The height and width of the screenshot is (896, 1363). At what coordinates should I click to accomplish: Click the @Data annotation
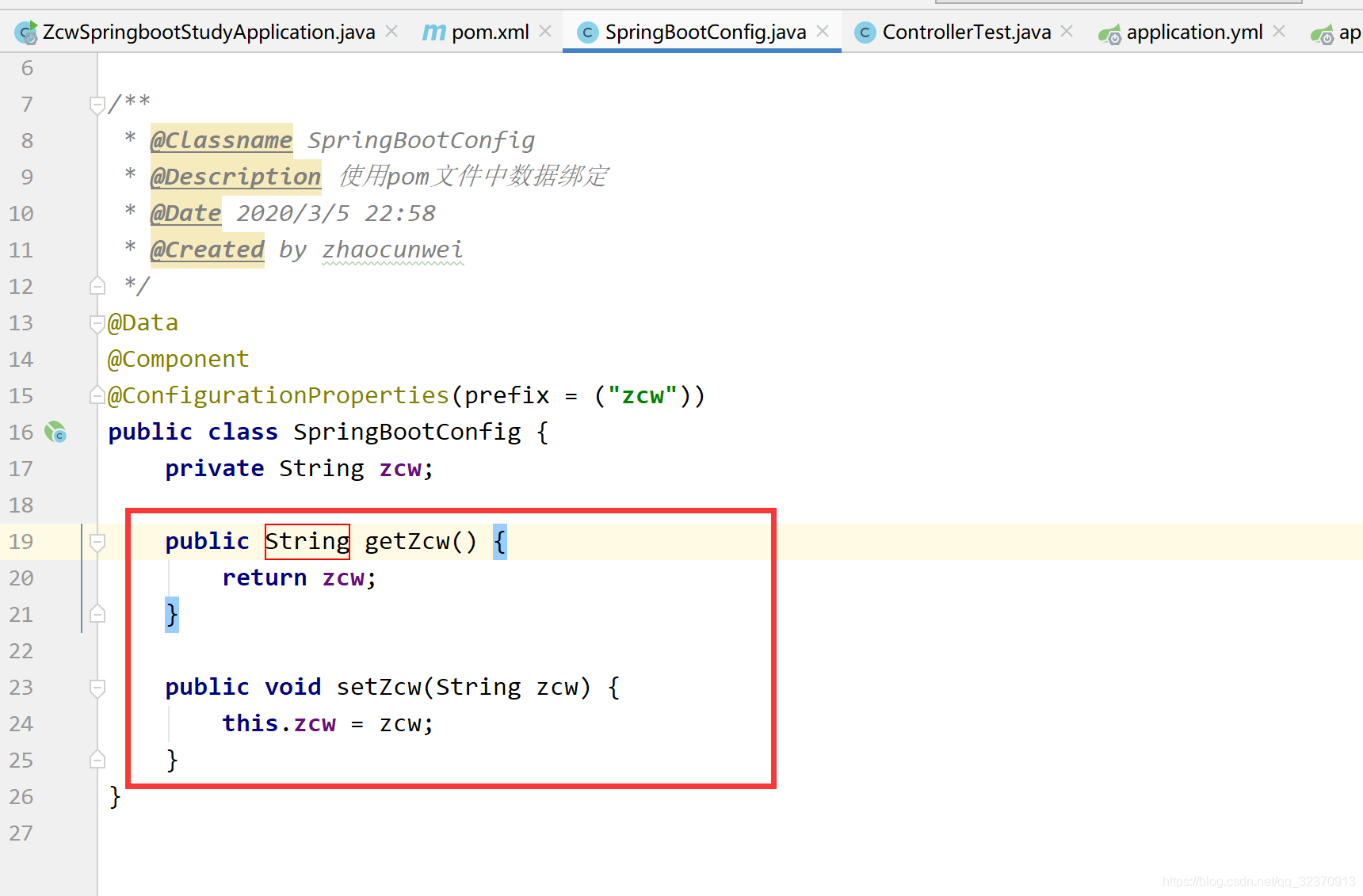tap(143, 322)
